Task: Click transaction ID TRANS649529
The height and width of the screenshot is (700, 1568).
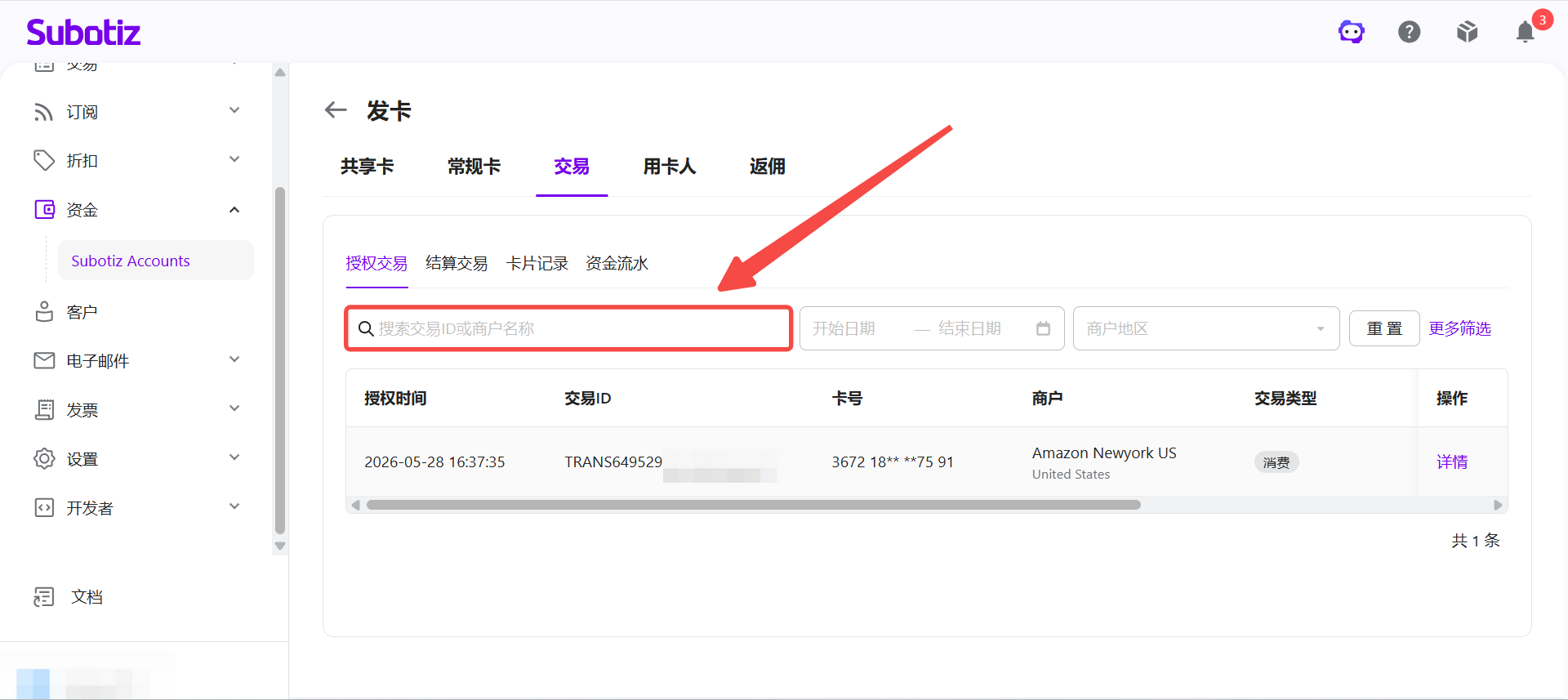Action: tap(613, 462)
